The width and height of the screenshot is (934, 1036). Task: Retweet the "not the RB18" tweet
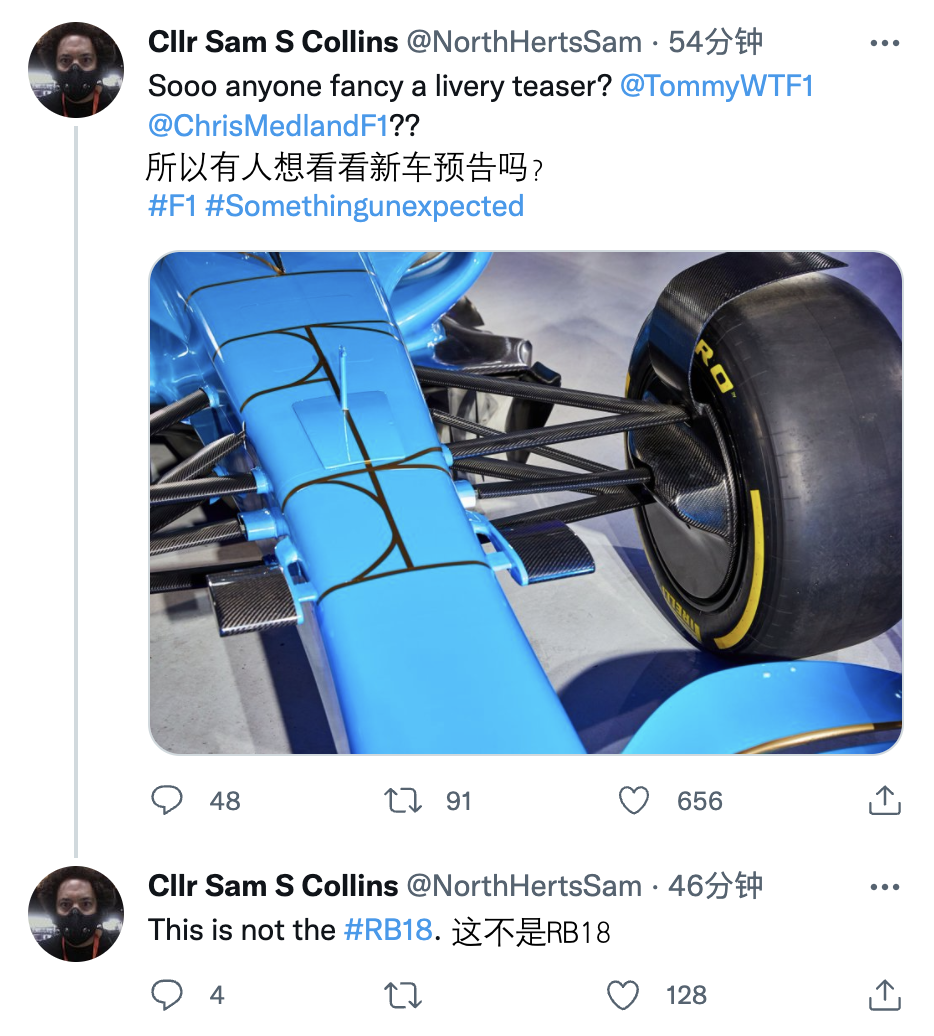pos(402,995)
